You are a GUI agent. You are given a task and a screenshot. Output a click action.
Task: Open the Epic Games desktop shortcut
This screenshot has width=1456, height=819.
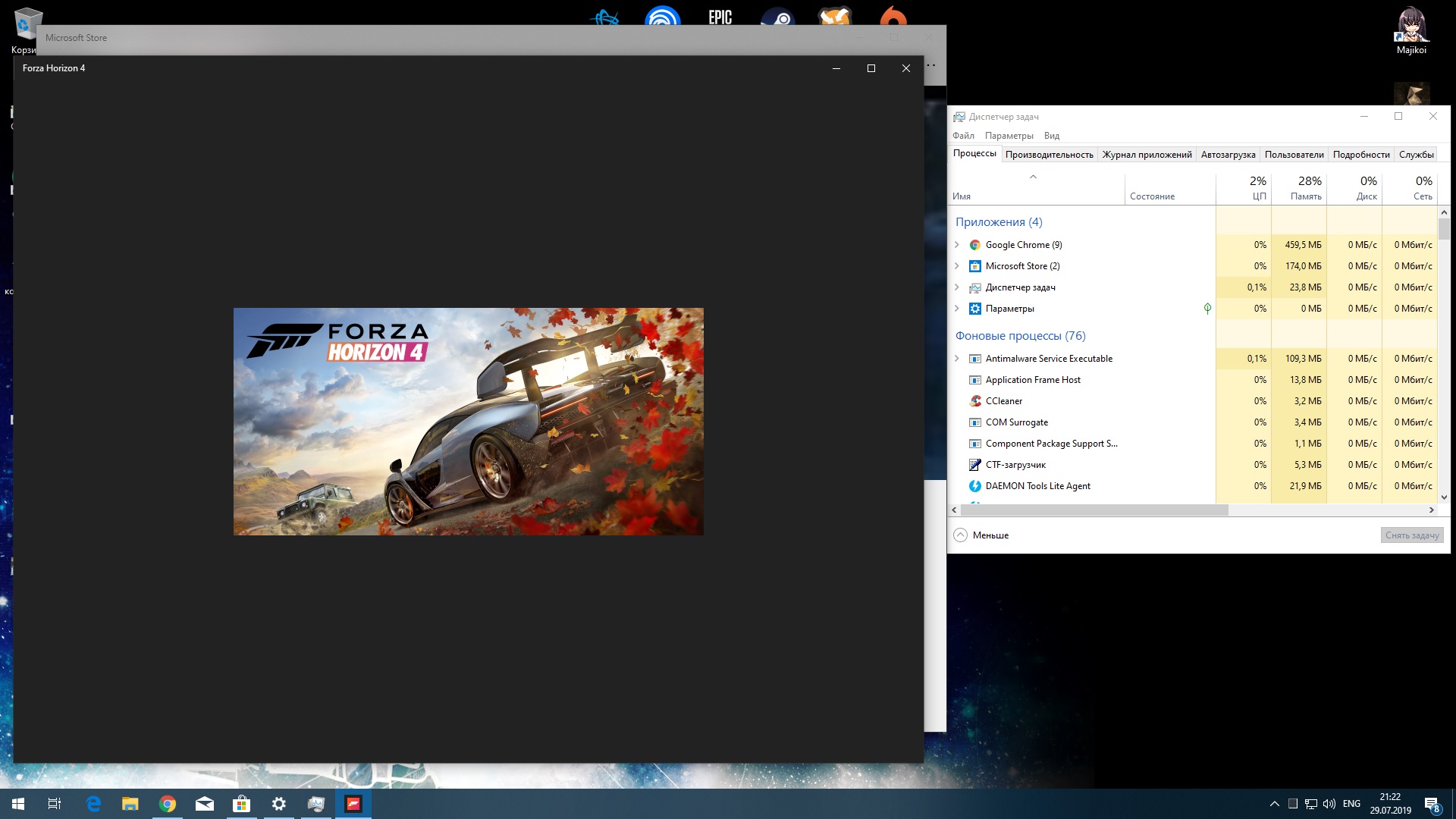(720, 17)
